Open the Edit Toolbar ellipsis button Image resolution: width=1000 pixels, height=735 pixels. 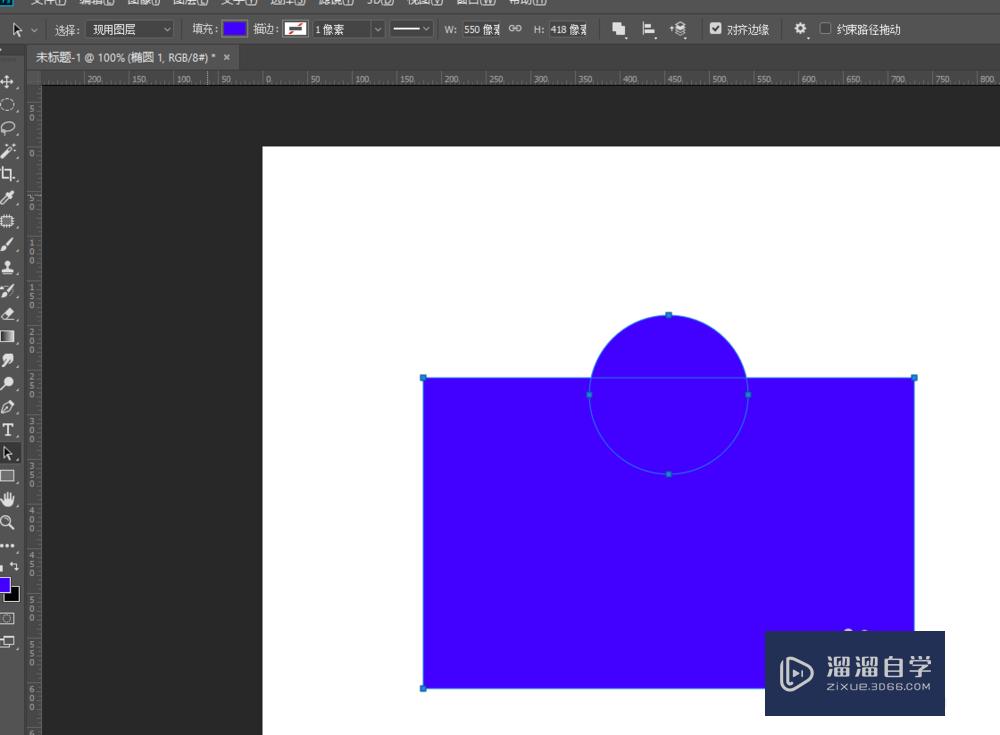tap(8, 546)
